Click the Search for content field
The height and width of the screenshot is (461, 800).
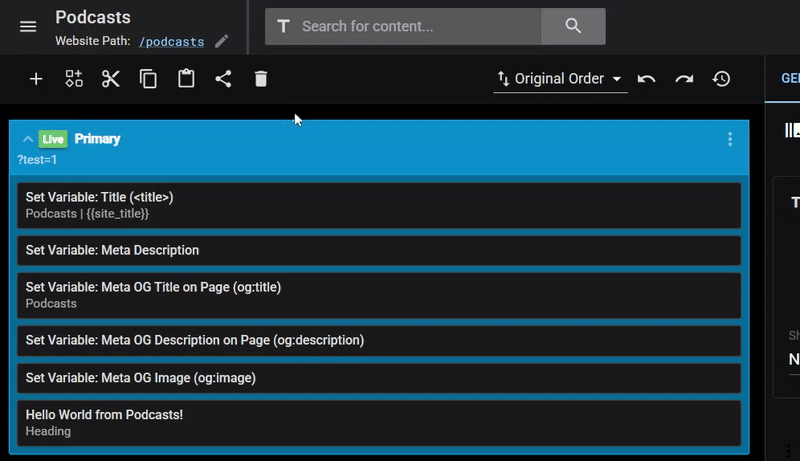pos(420,26)
